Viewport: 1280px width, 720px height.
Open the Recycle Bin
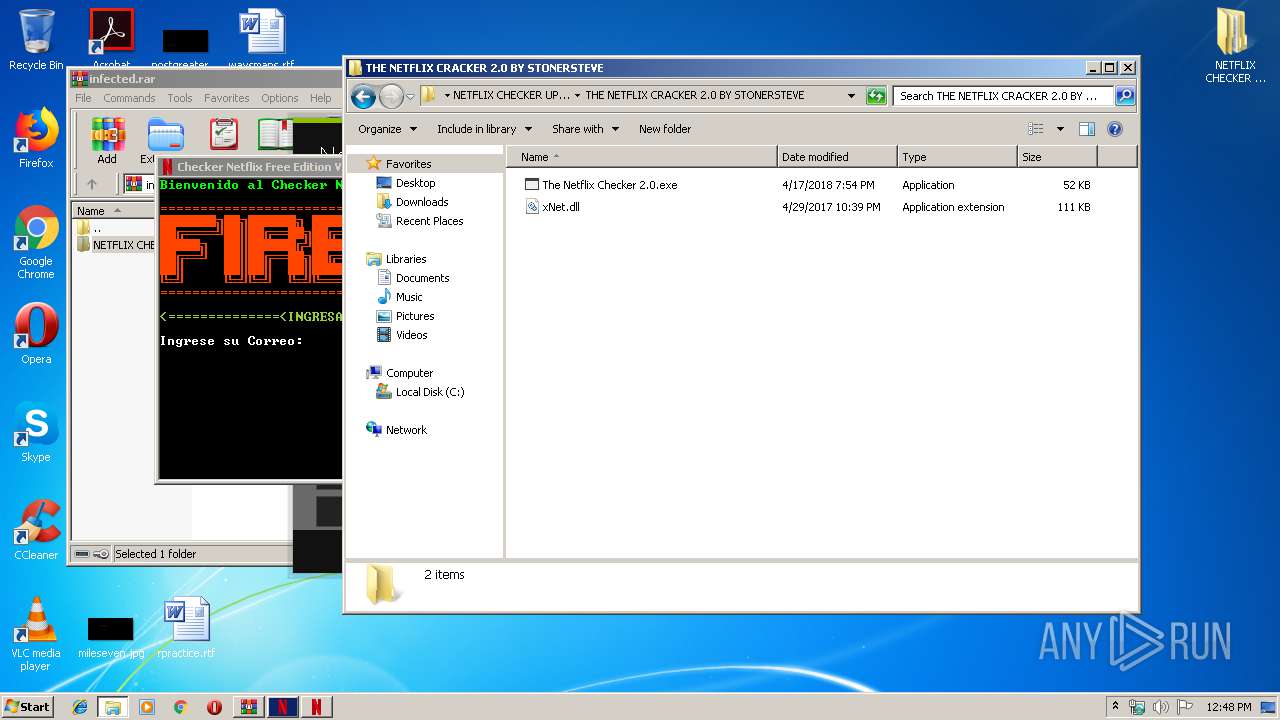(x=36, y=40)
